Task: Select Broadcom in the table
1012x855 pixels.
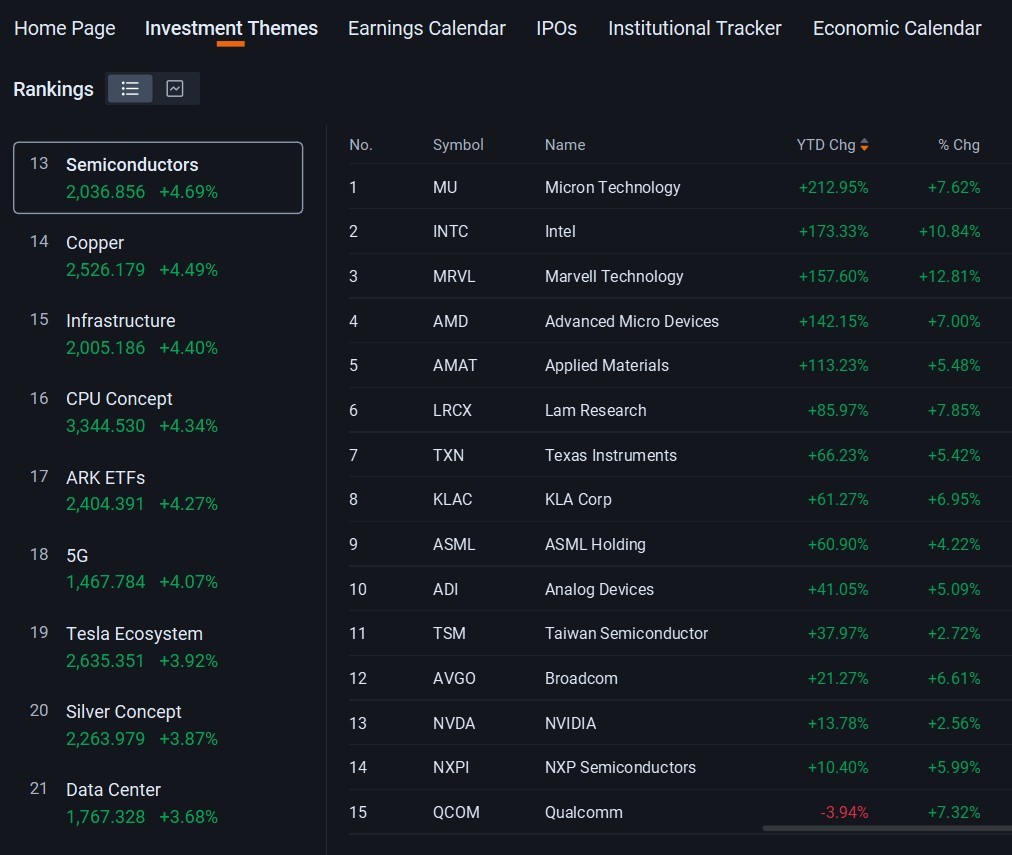Action: [x=581, y=678]
